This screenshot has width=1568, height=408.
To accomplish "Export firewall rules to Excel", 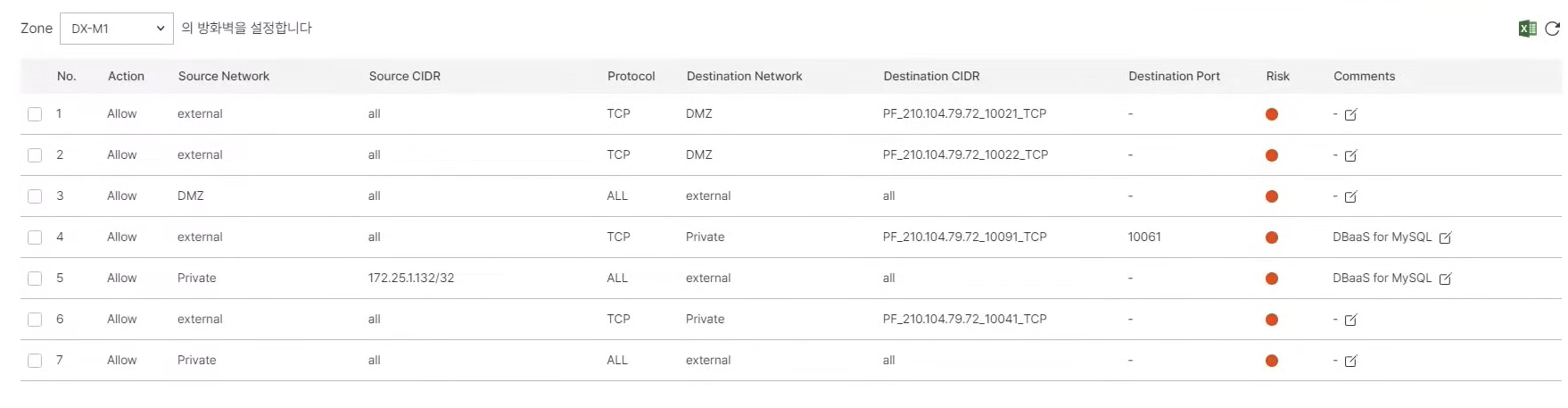I will tap(1527, 29).
